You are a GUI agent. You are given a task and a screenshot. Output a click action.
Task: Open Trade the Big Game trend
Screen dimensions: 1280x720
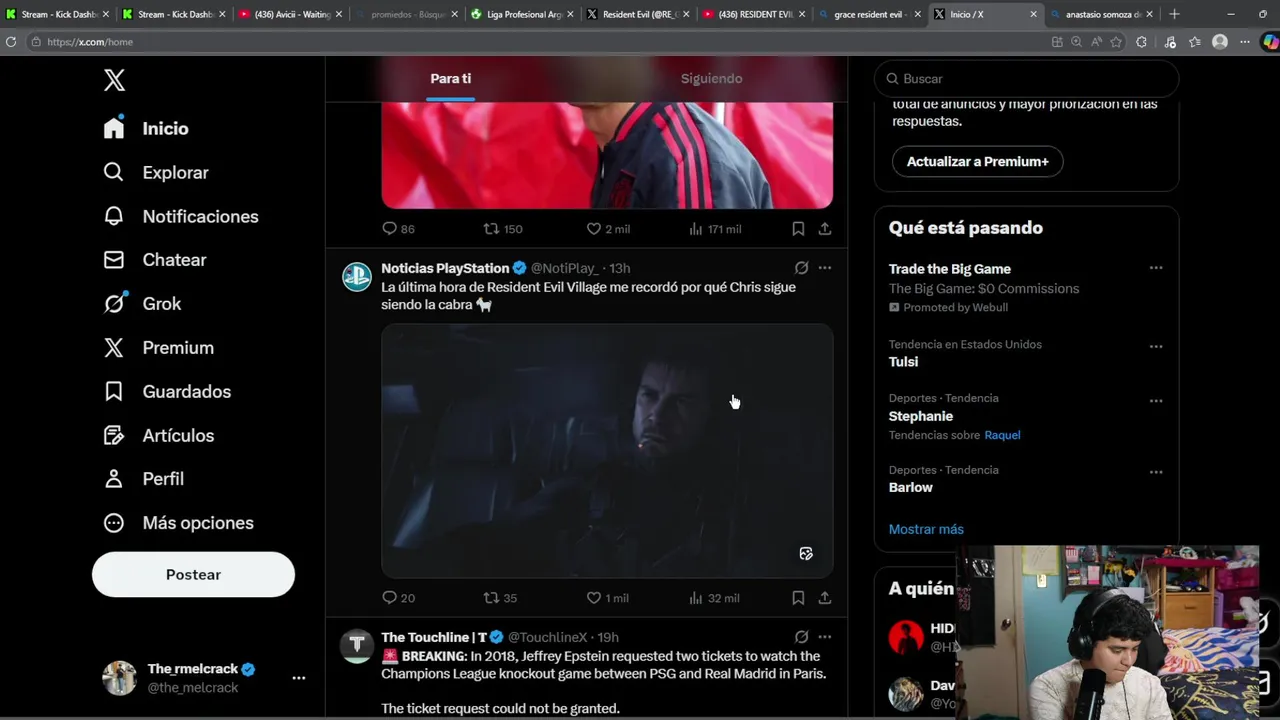[950, 269]
